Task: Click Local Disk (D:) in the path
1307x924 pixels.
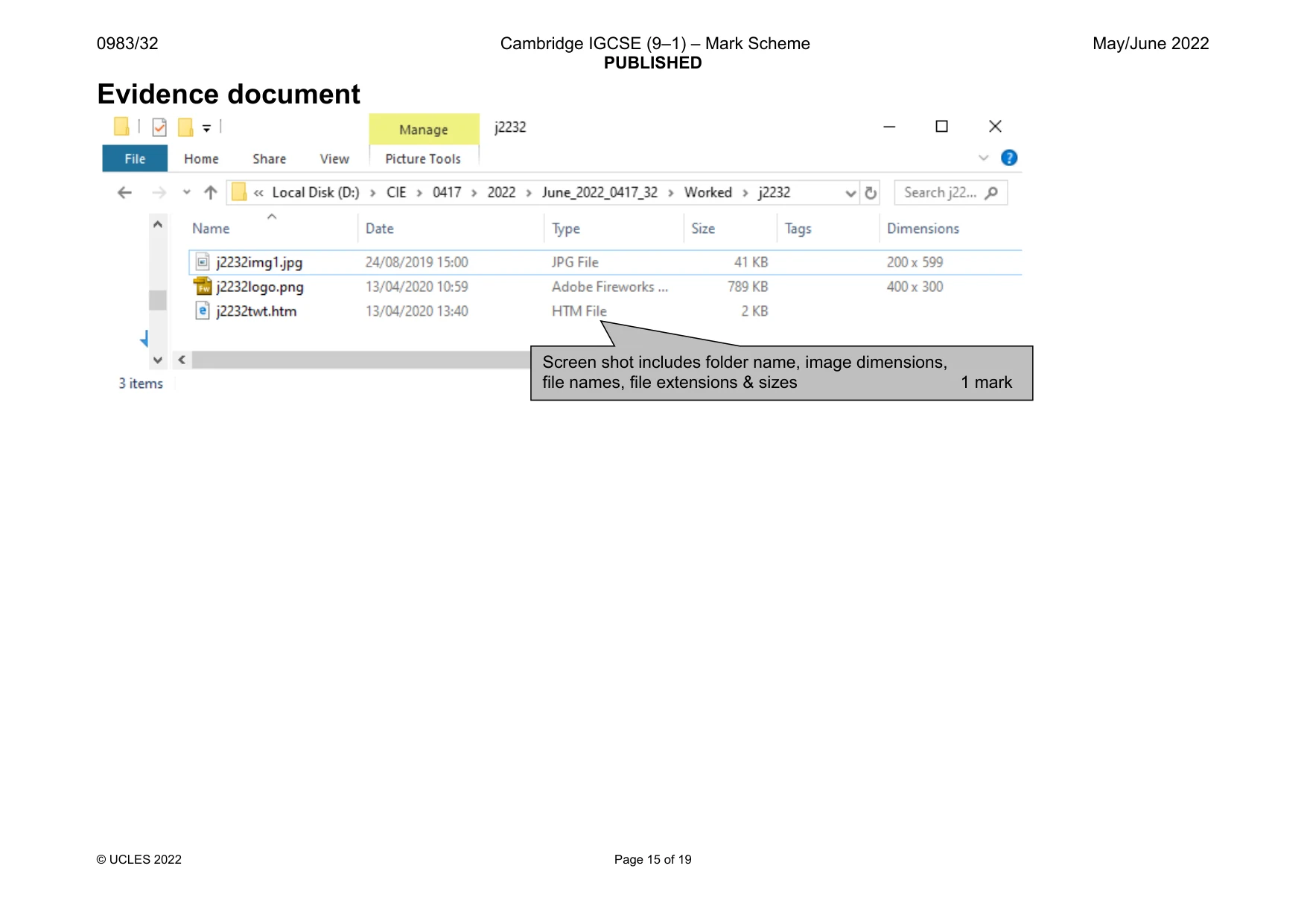Action: click(316, 192)
